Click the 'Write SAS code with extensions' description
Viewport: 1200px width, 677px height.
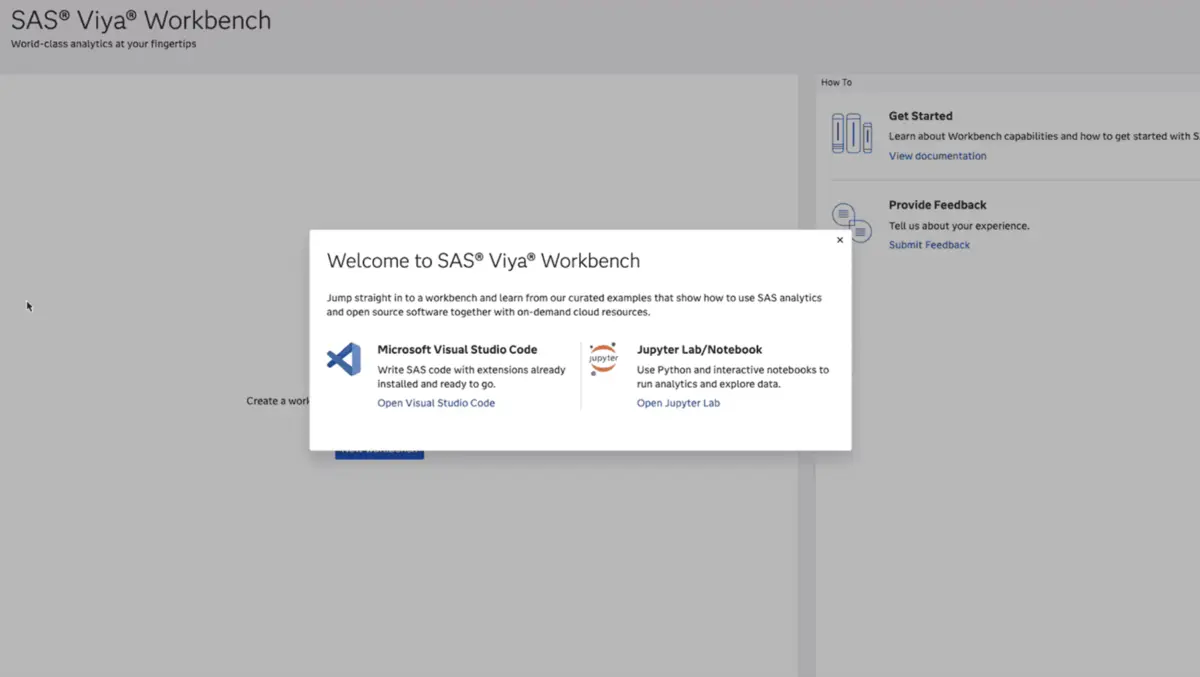(x=471, y=376)
